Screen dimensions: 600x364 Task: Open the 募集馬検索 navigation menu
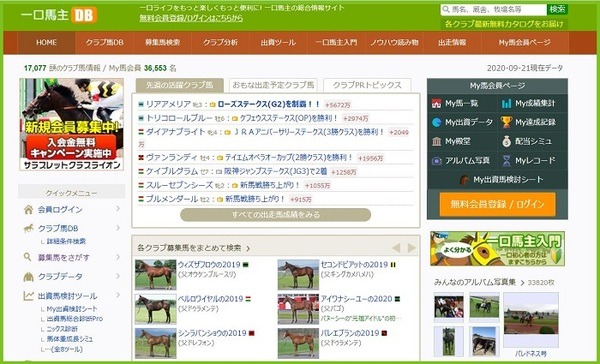click(162, 42)
